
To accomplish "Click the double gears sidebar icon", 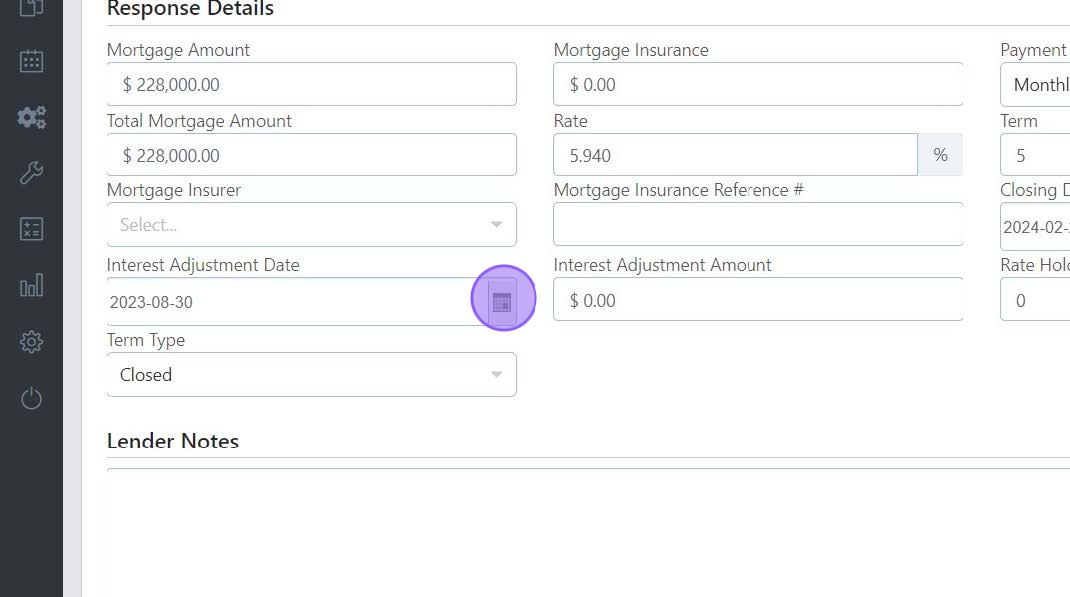I will coord(31,117).
